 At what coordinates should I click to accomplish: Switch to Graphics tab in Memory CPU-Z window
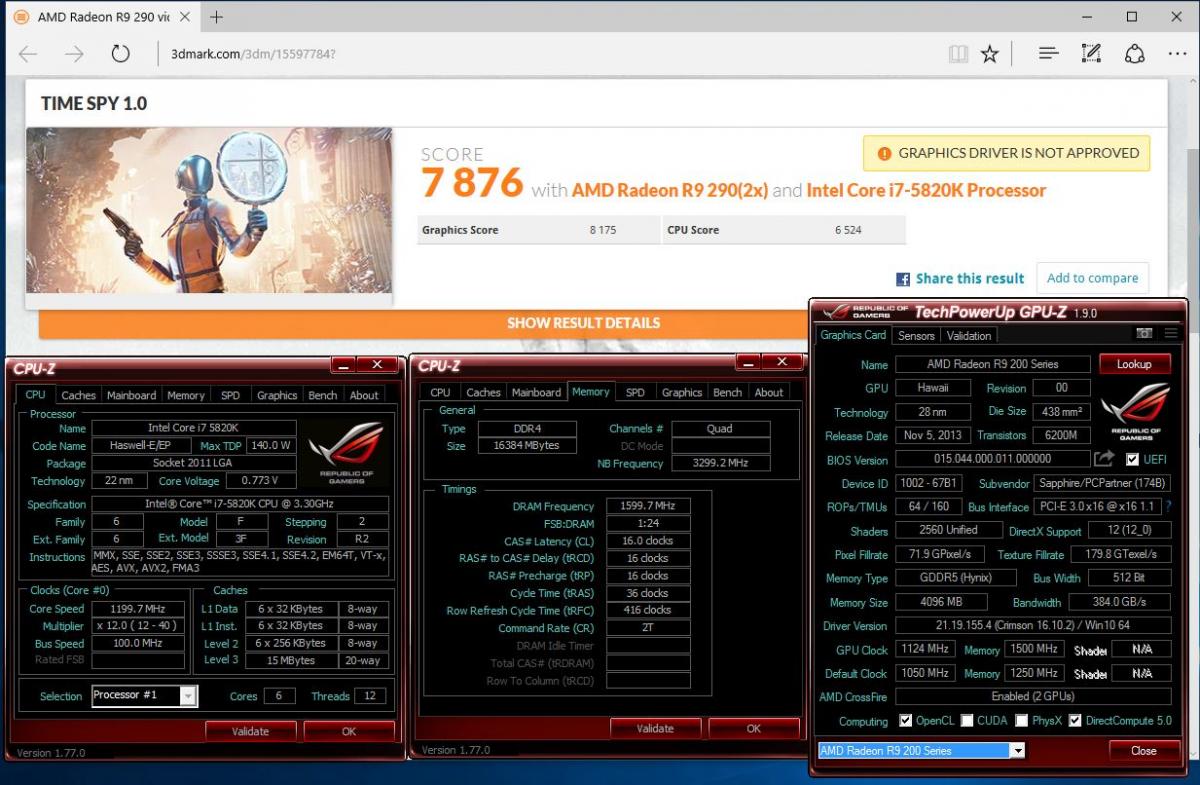682,392
